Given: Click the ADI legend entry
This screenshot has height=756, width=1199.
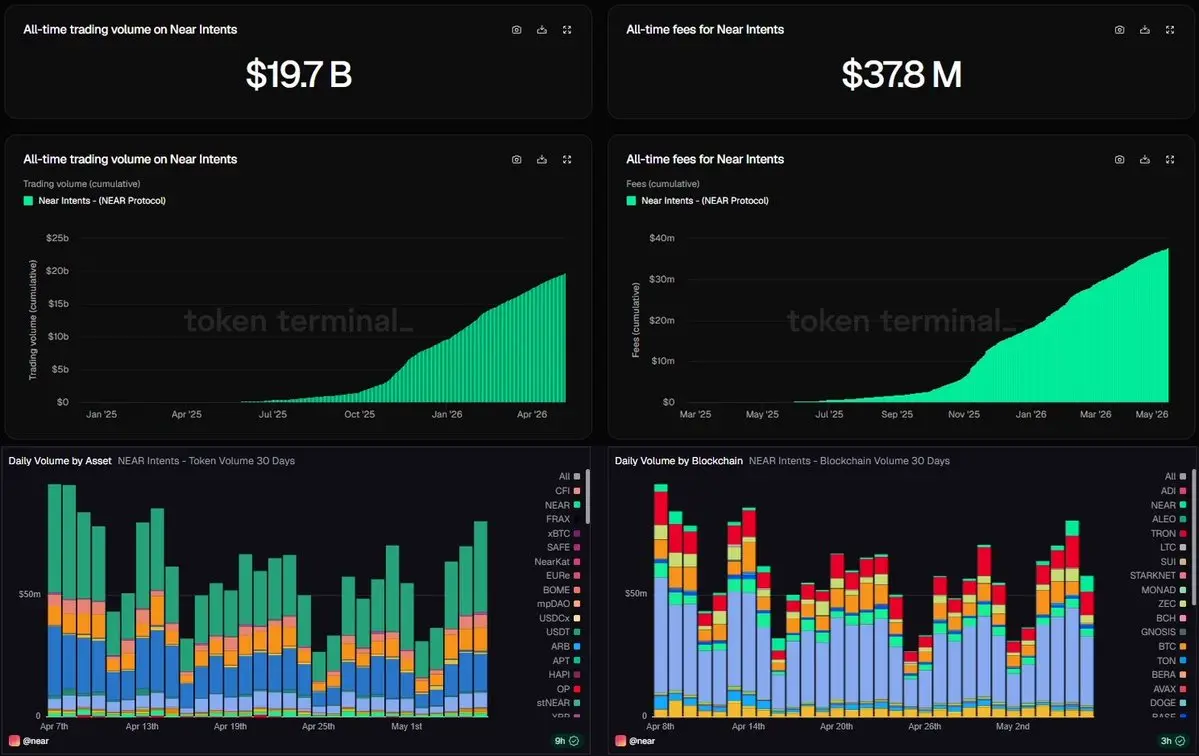Looking at the screenshot, I should coord(1174,491).
